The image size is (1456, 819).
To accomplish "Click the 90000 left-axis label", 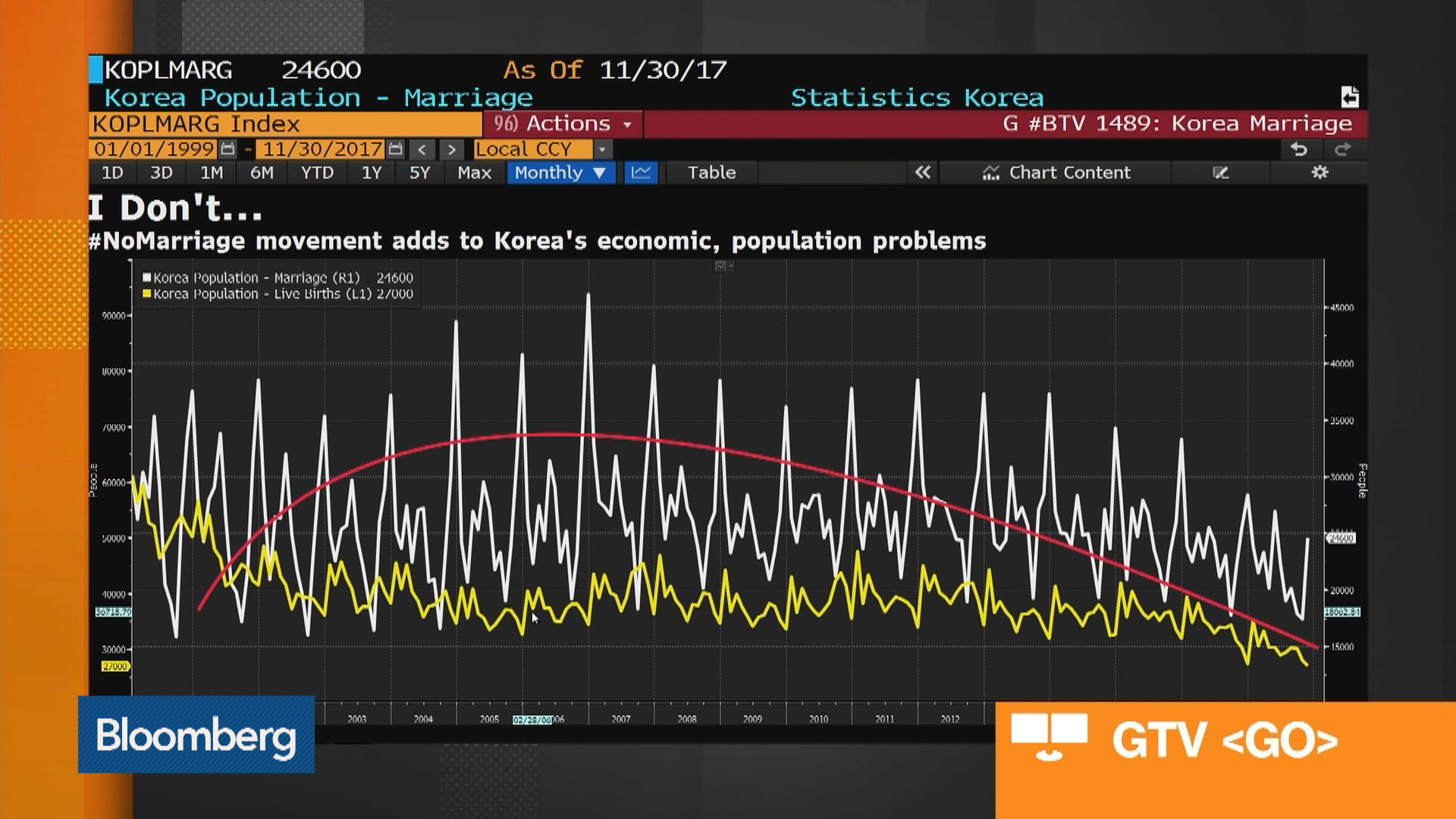I will 114,315.
